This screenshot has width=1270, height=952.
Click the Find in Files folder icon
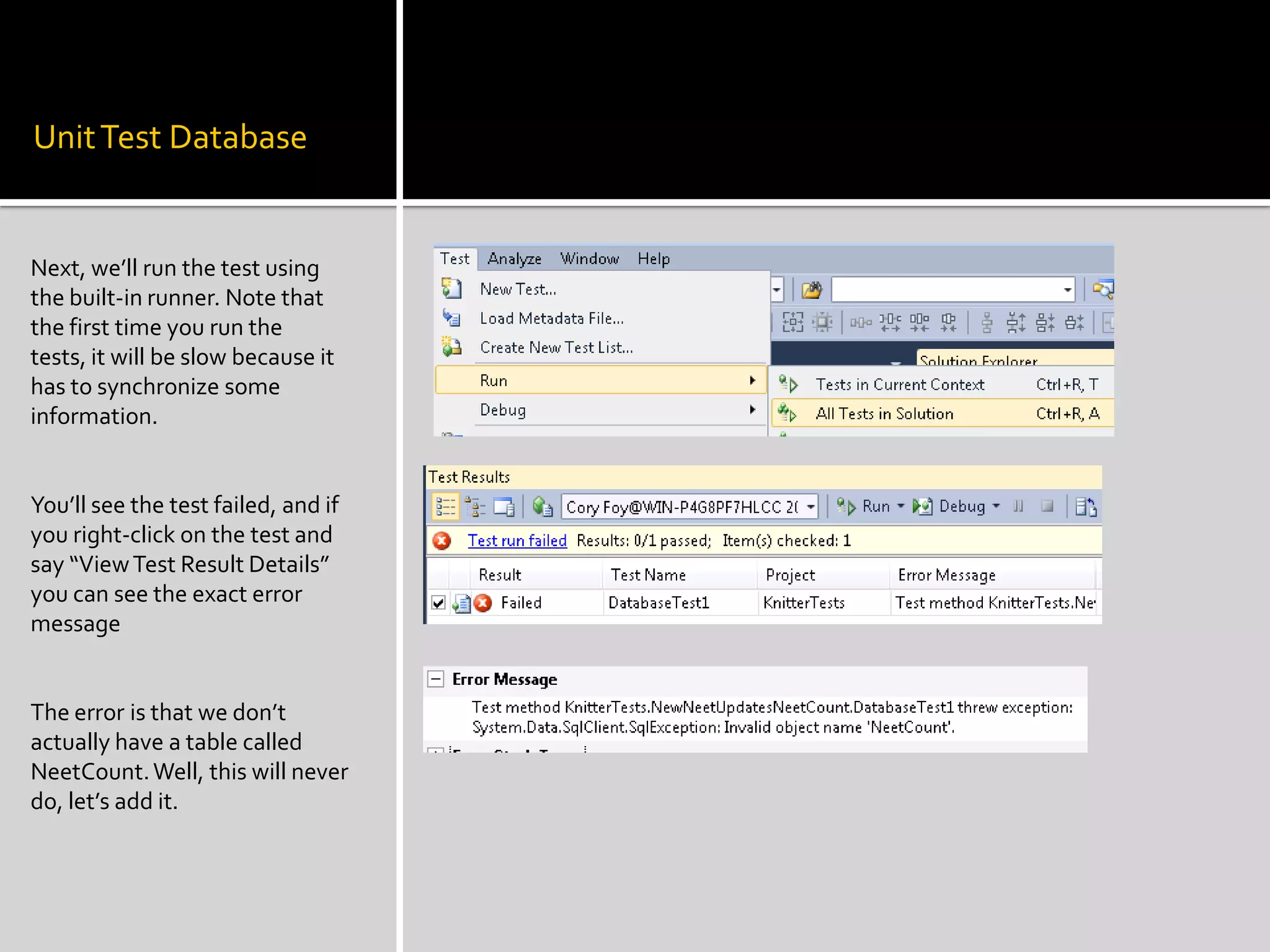[x=811, y=289]
